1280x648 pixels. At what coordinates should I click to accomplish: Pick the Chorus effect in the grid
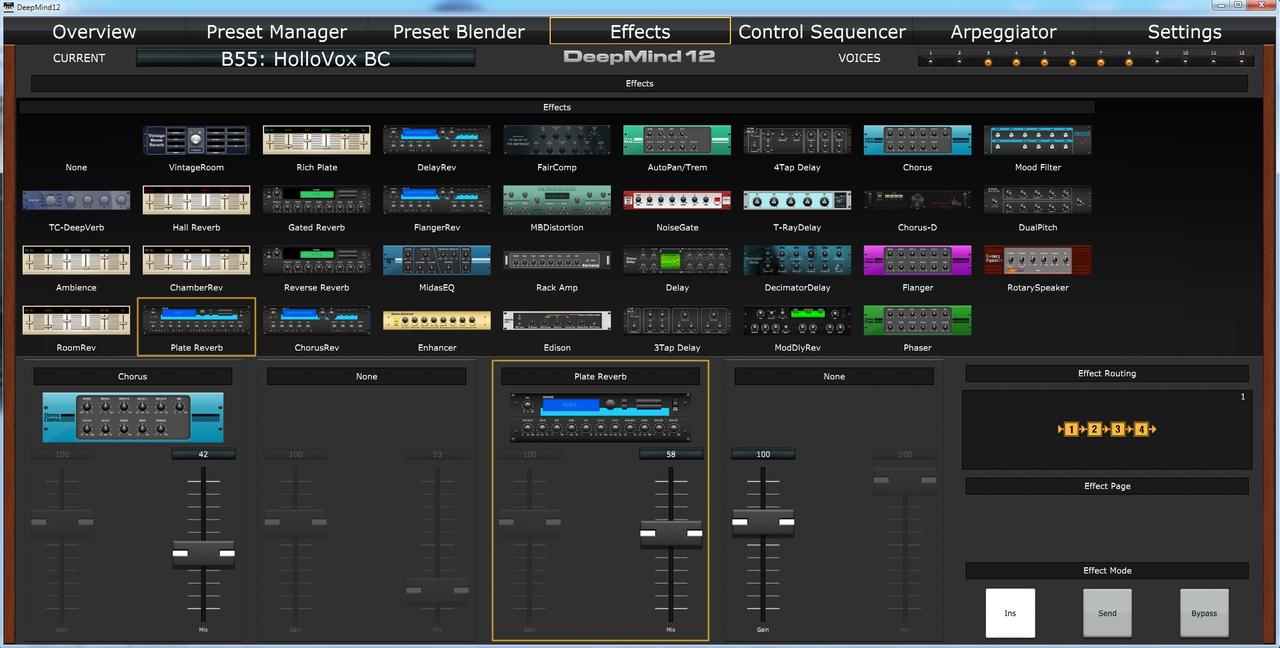917,140
